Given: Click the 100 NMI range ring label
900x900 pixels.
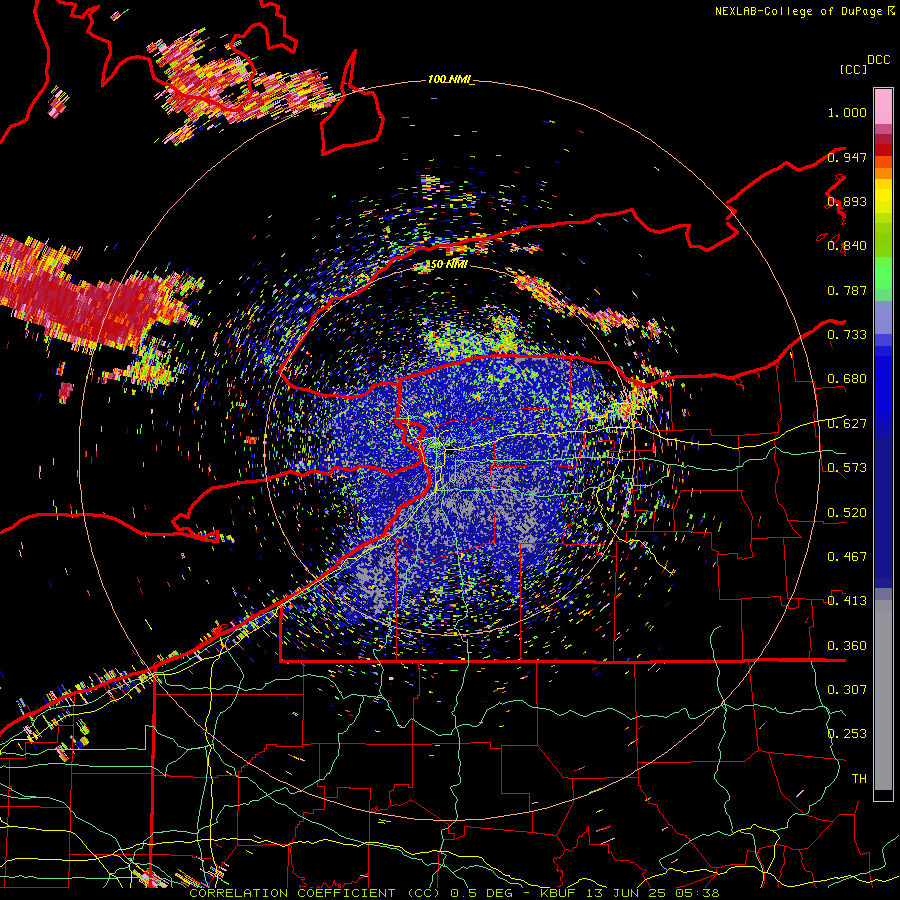Looking at the screenshot, I should [x=450, y=79].
